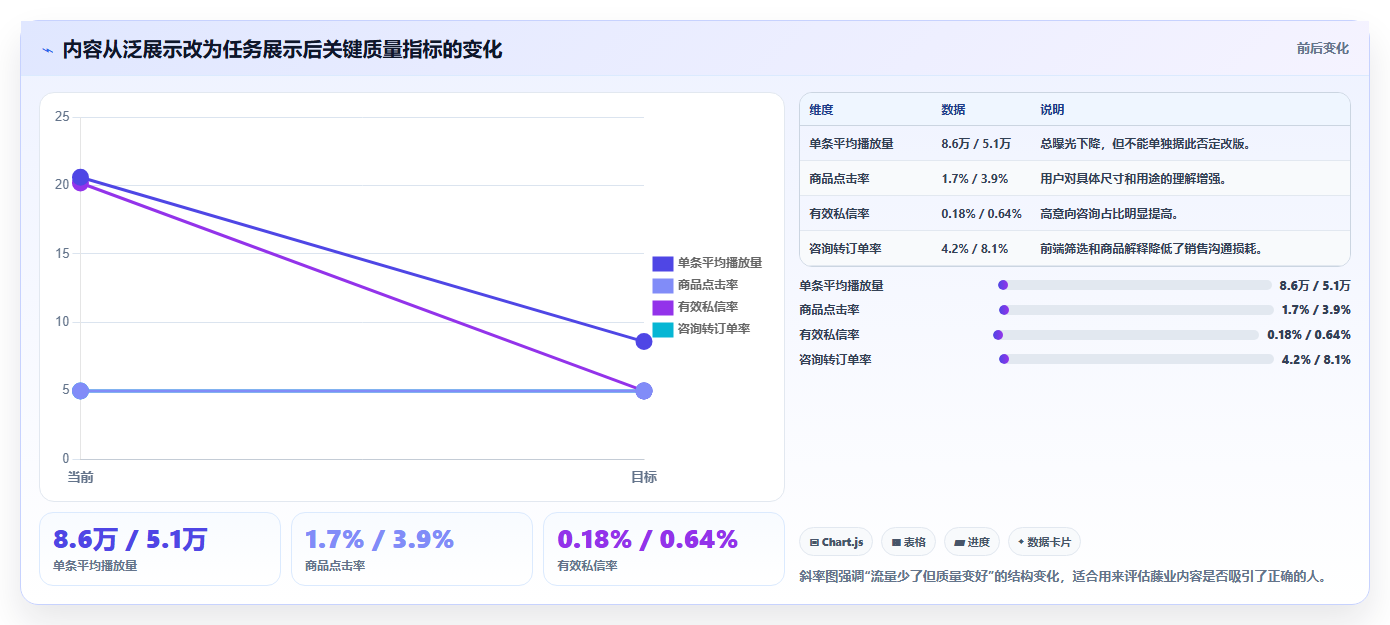
Task: Toggle the 有效私信率 legend swatch
Action: (x=663, y=307)
